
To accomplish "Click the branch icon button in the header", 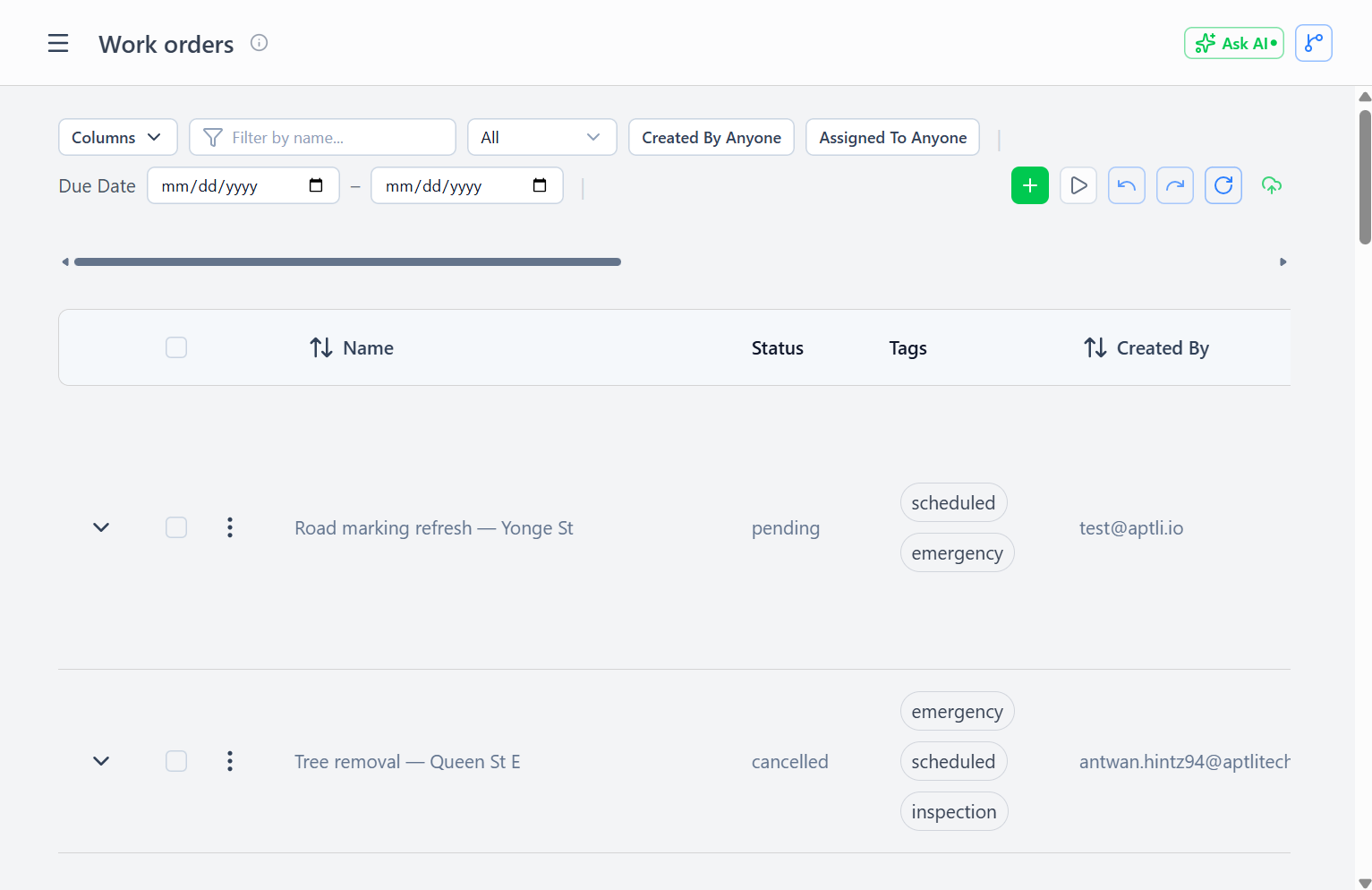I will point(1313,43).
